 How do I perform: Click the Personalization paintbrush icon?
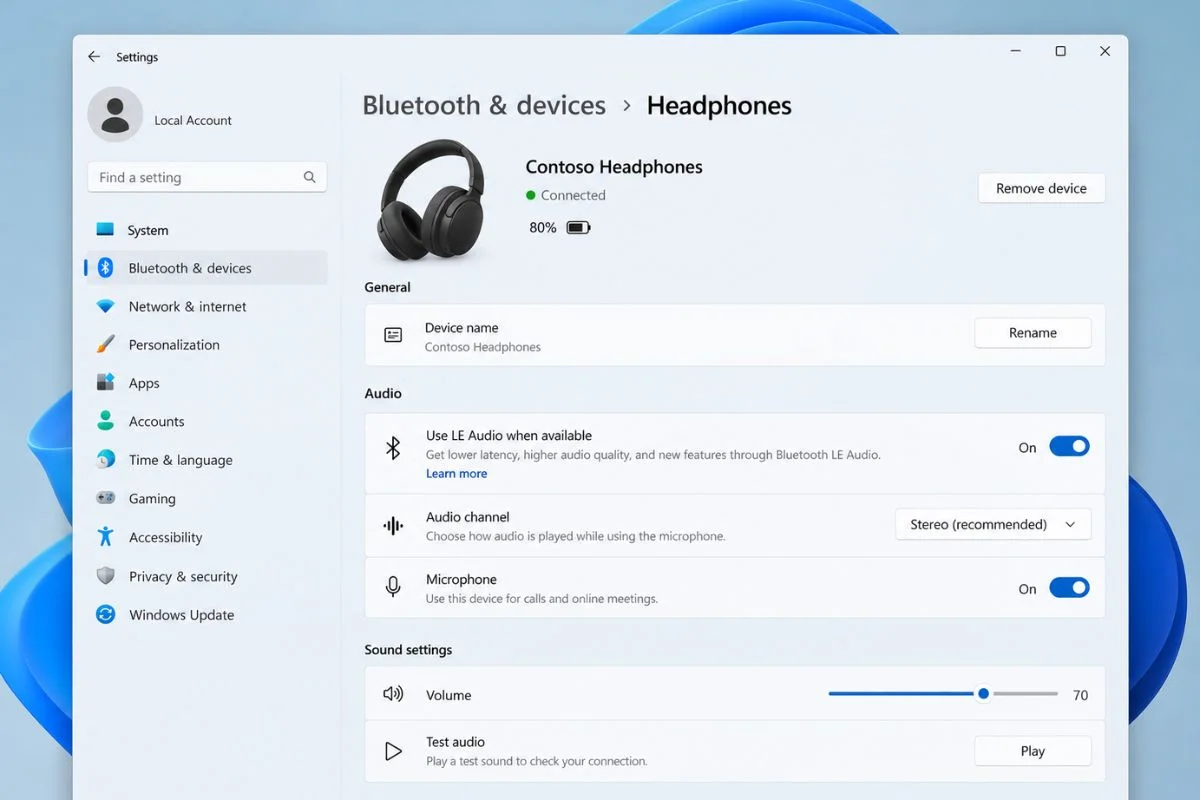(x=105, y=344)
